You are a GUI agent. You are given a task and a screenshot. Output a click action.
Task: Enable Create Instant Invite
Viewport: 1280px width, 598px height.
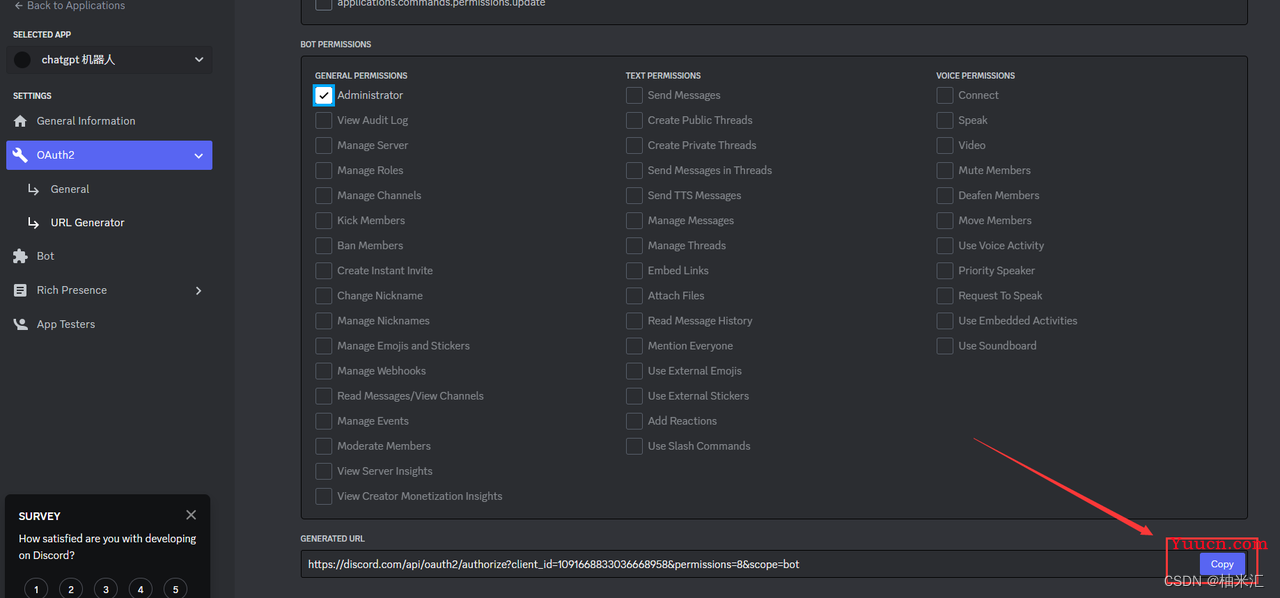[324, 270]
